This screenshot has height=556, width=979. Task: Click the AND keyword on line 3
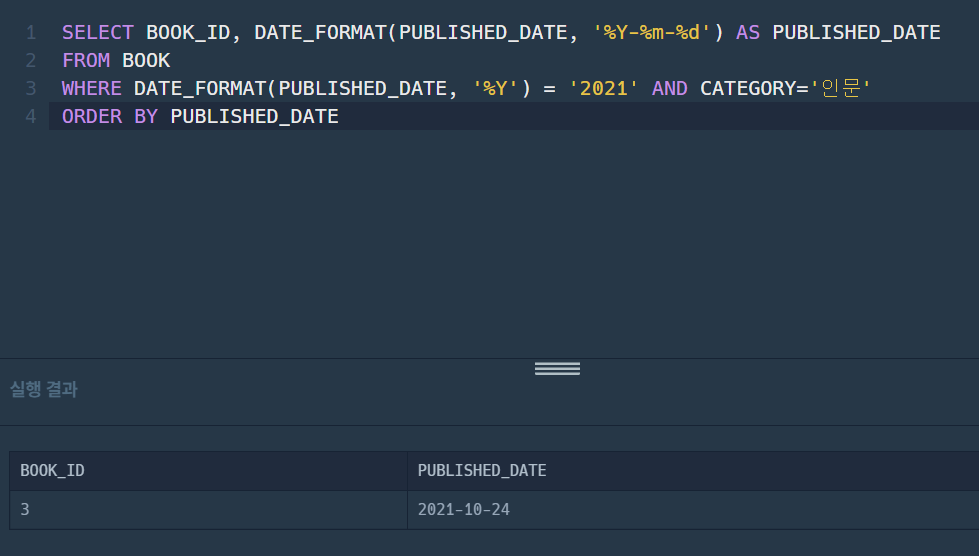[x=669, y=89]
